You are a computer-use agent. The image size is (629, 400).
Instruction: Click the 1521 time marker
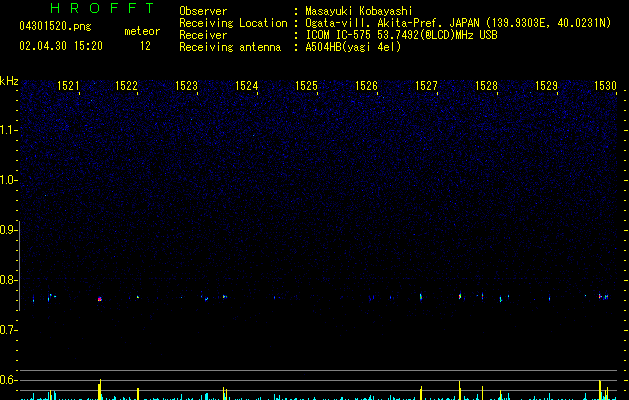pyautogui.click(x=68, y=86)
